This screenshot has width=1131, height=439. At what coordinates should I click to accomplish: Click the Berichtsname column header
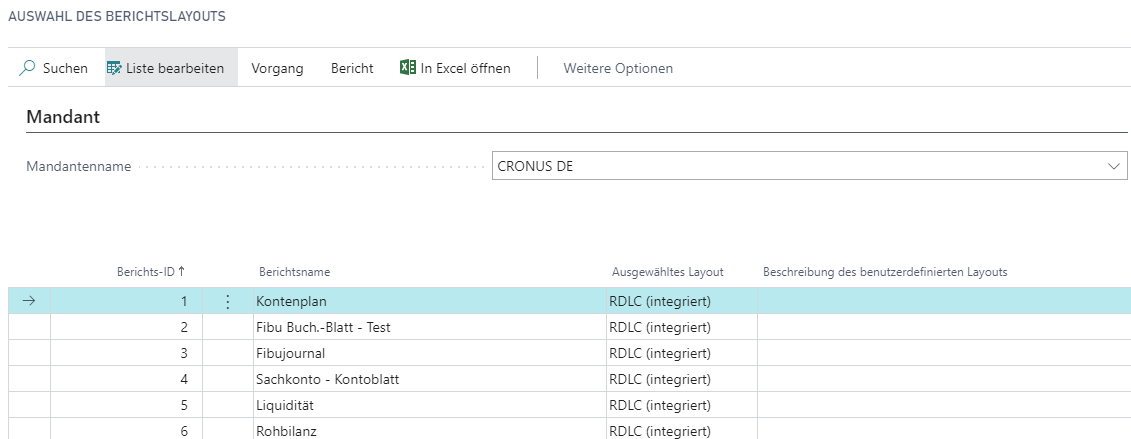coord(294,272)
